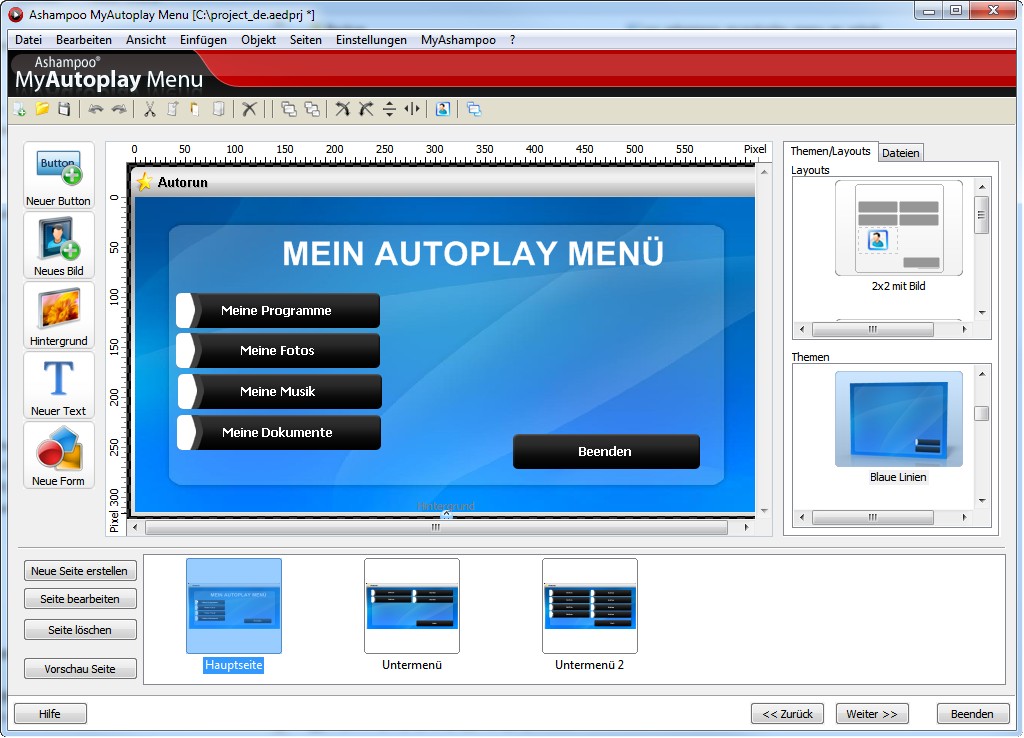This screenshot has height=738, width=1024.
Task: Click canvas scroll right arrow
Action: [x=747, y=528]
